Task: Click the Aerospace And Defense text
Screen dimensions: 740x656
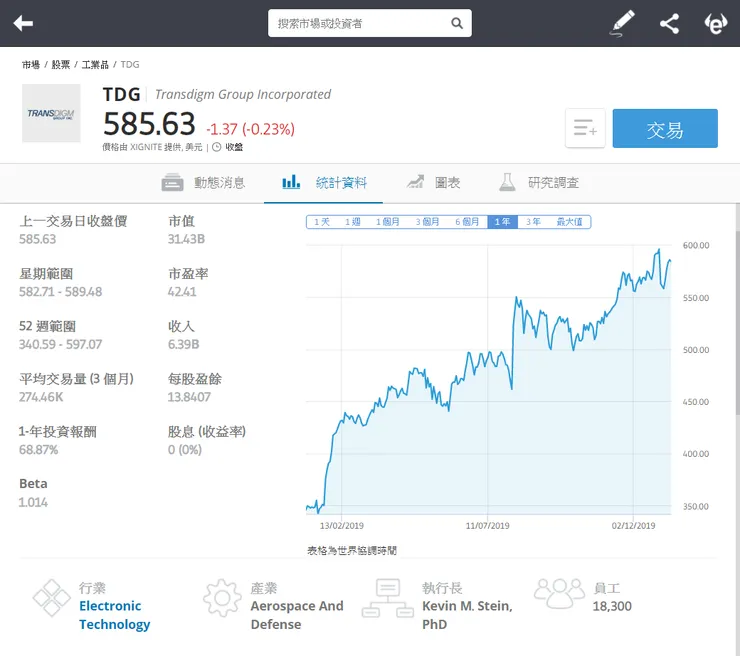Action: click(297, 615)
